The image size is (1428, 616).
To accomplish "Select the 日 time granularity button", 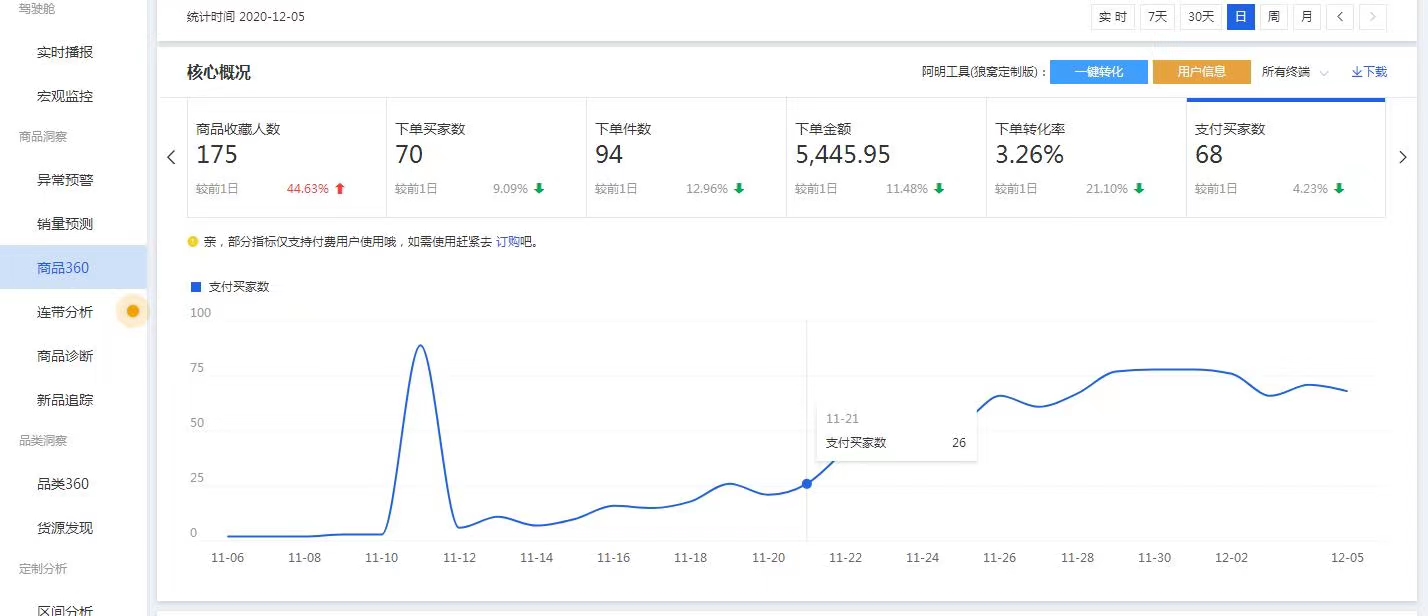I will 1240,17.
